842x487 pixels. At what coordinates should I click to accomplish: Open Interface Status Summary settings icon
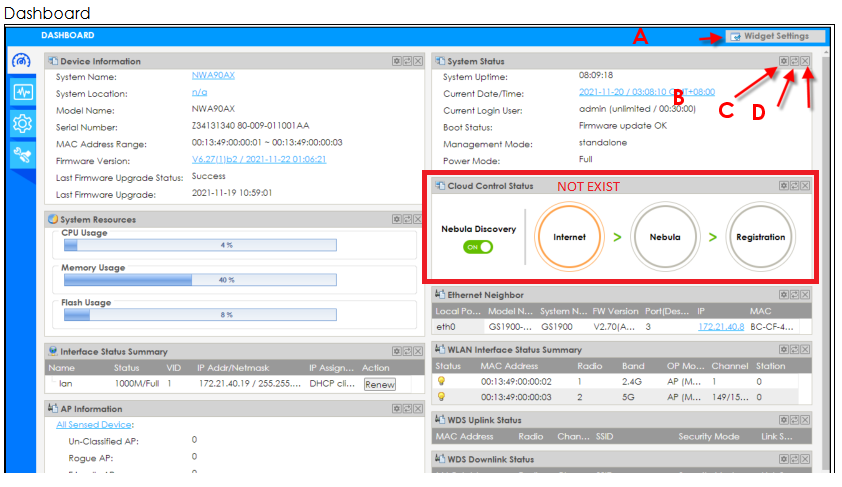pos(396,351)
